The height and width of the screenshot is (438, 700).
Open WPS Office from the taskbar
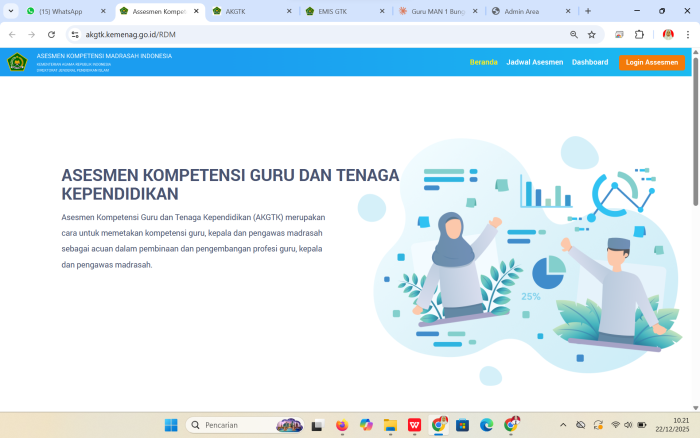[414, 425]
